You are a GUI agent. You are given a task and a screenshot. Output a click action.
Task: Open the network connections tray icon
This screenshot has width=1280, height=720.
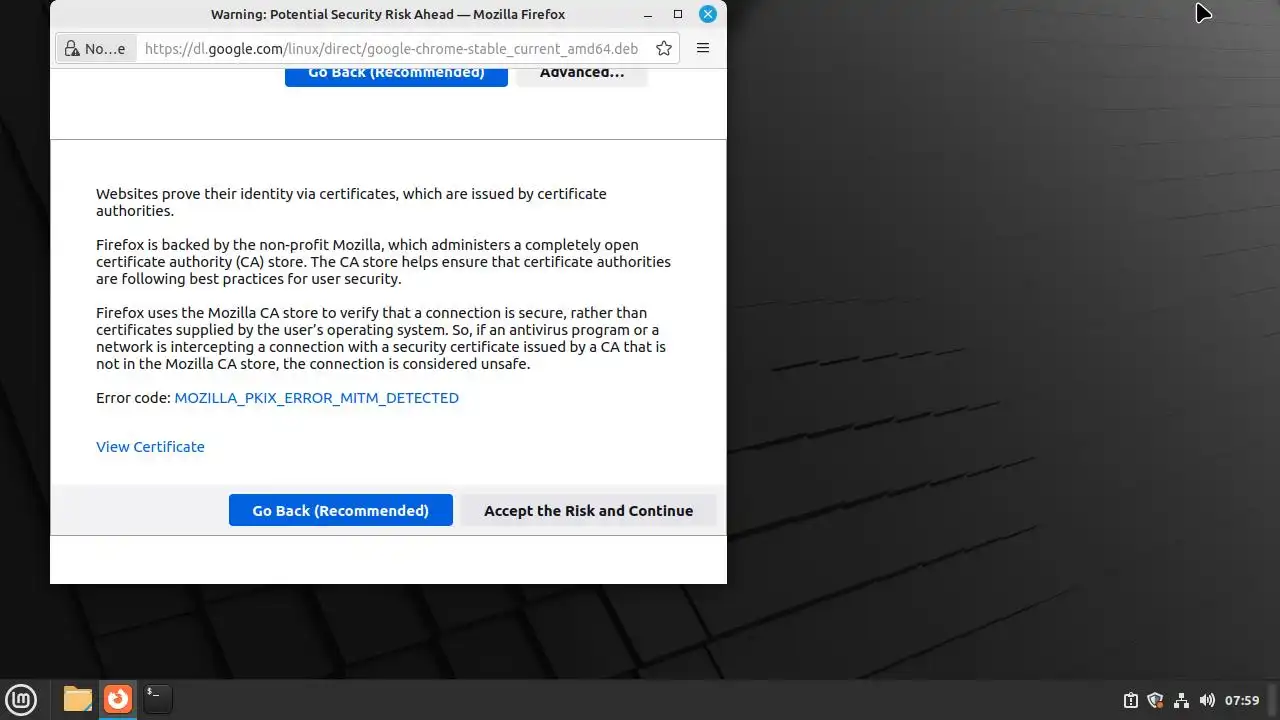(1181, 700)
